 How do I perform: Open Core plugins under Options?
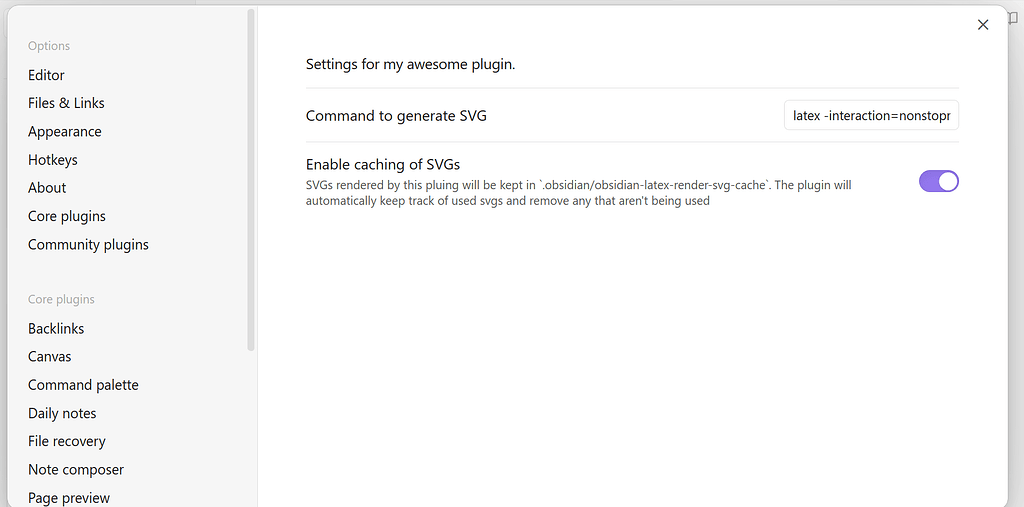66,216
